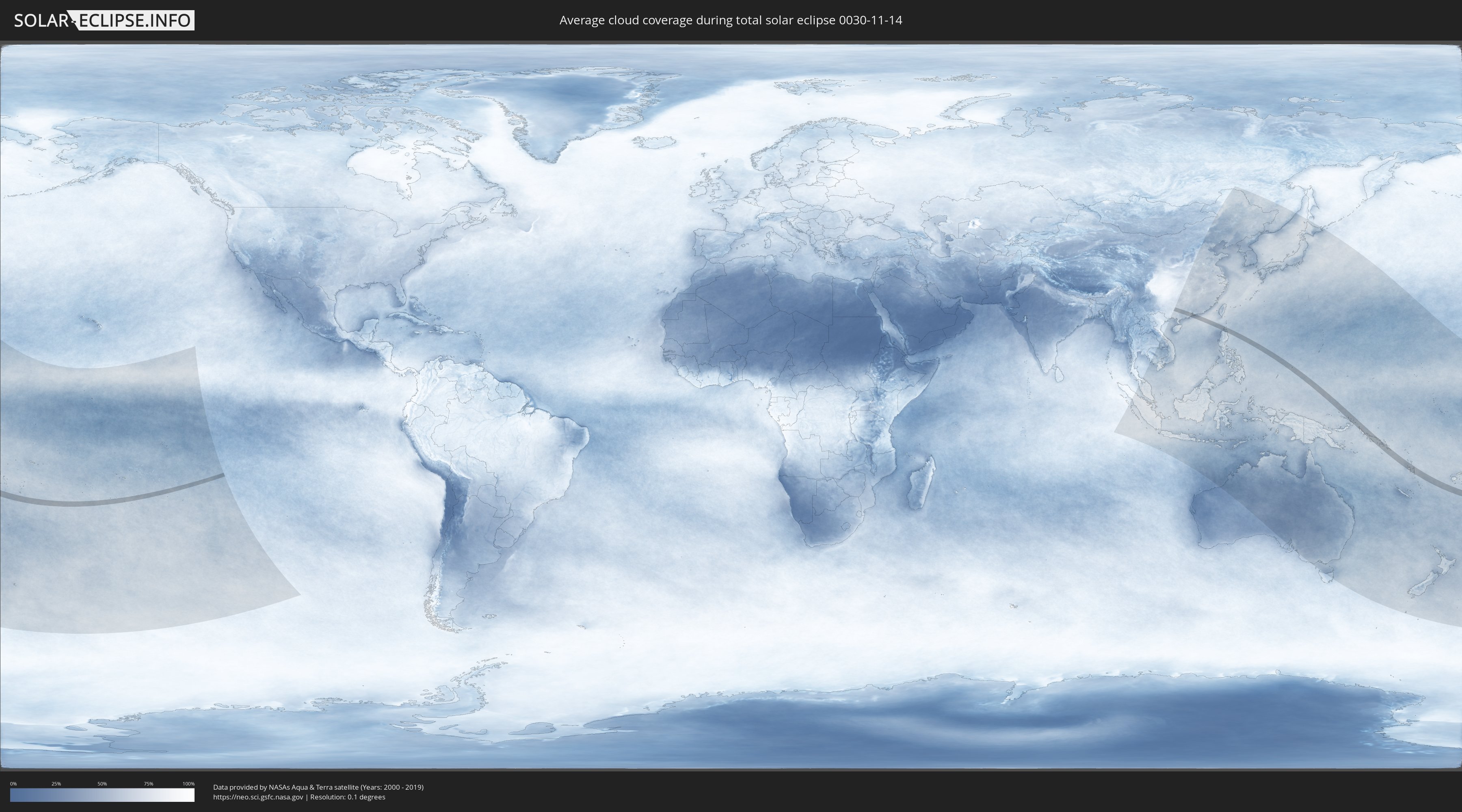The height and width of the screenshot is (812, 1462).
Task: Open the neo.sci.gsfc.nasa.gov URL text
Action: [258, 797]
